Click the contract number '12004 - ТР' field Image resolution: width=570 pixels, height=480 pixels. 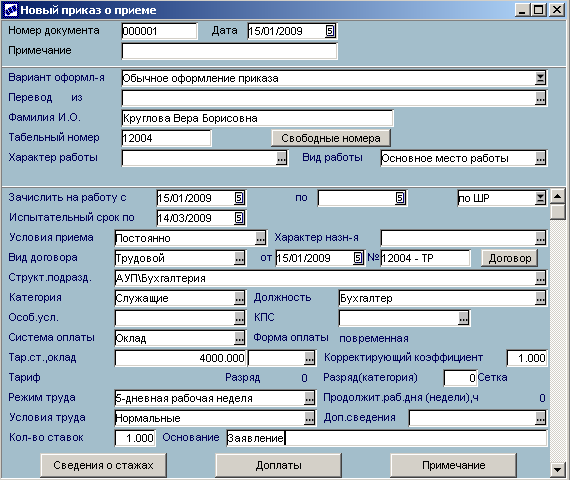[425, 258]
